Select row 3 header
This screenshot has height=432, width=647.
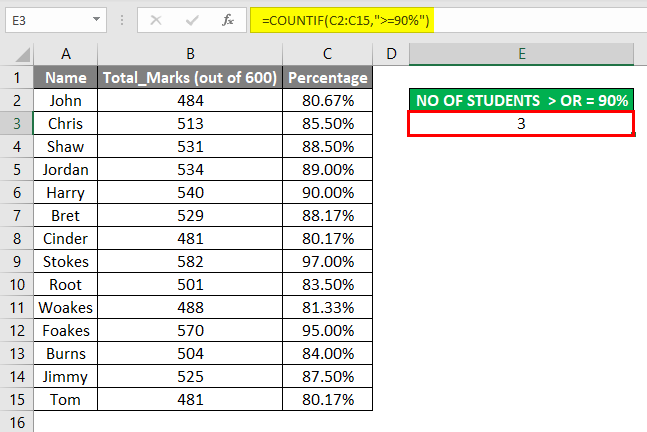[17, 123]
